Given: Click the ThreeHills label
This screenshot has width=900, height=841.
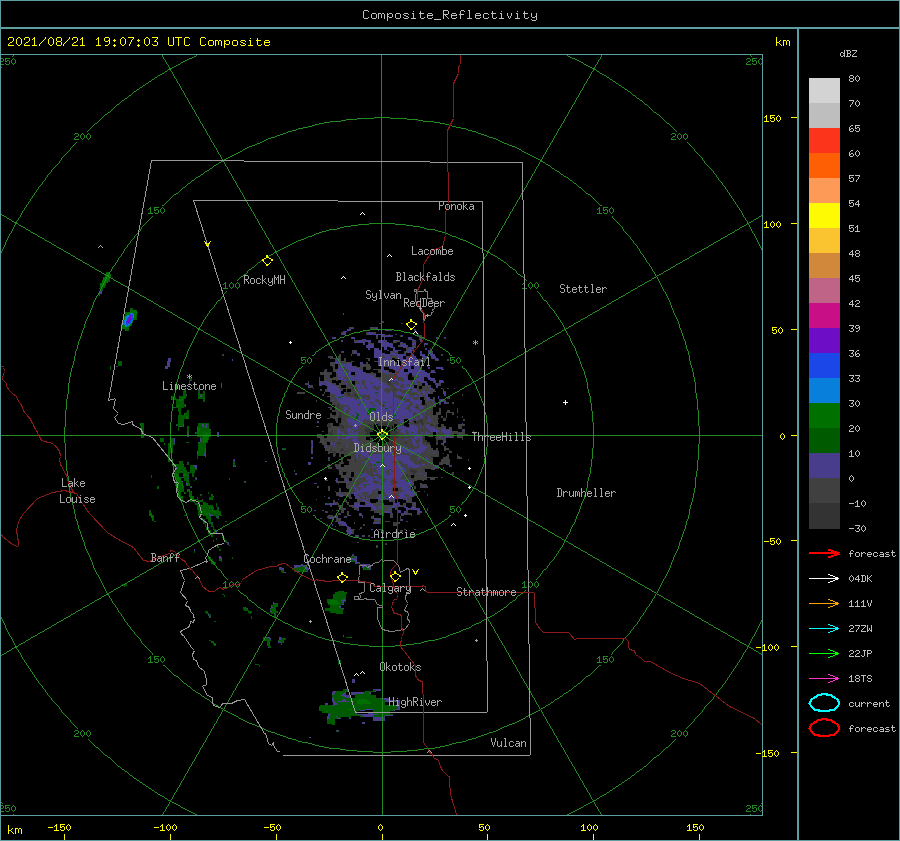Looking at the screenshot, I should pyautogui.click(x=501, y=437).
